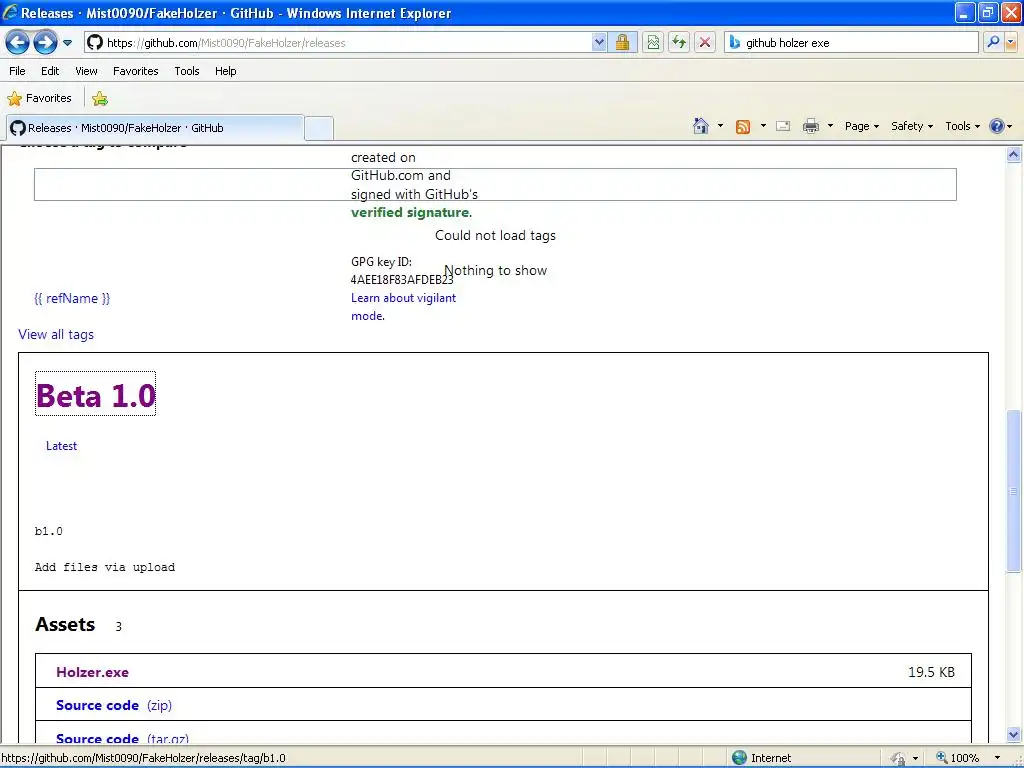Click the vertical scrollbar thumb
Screen dimensions: 1024x768
point(1014,491)
